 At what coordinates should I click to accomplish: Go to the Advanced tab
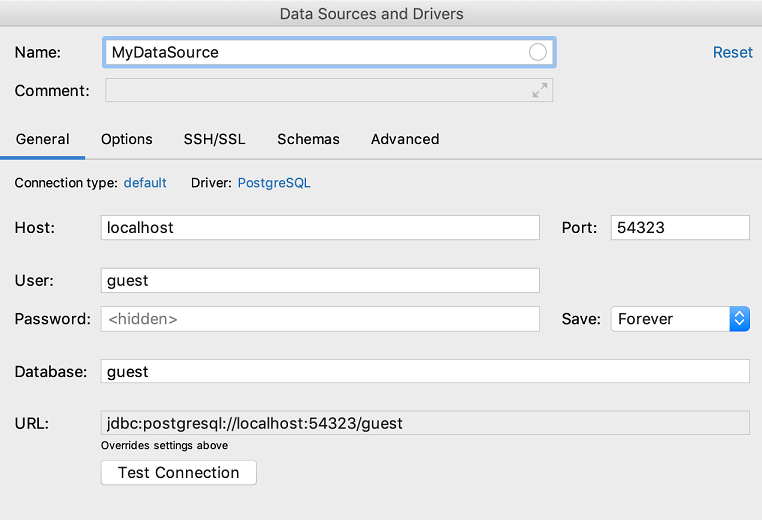tap(405, 139)
